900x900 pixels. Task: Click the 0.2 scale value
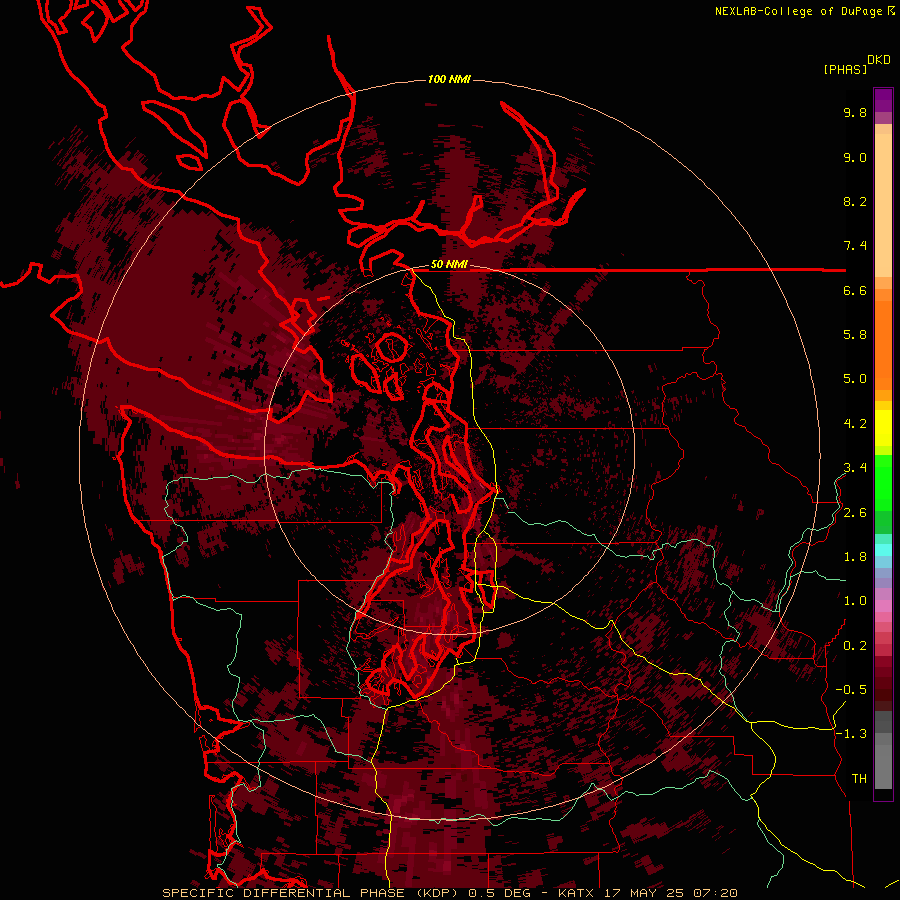pos(855,646)
